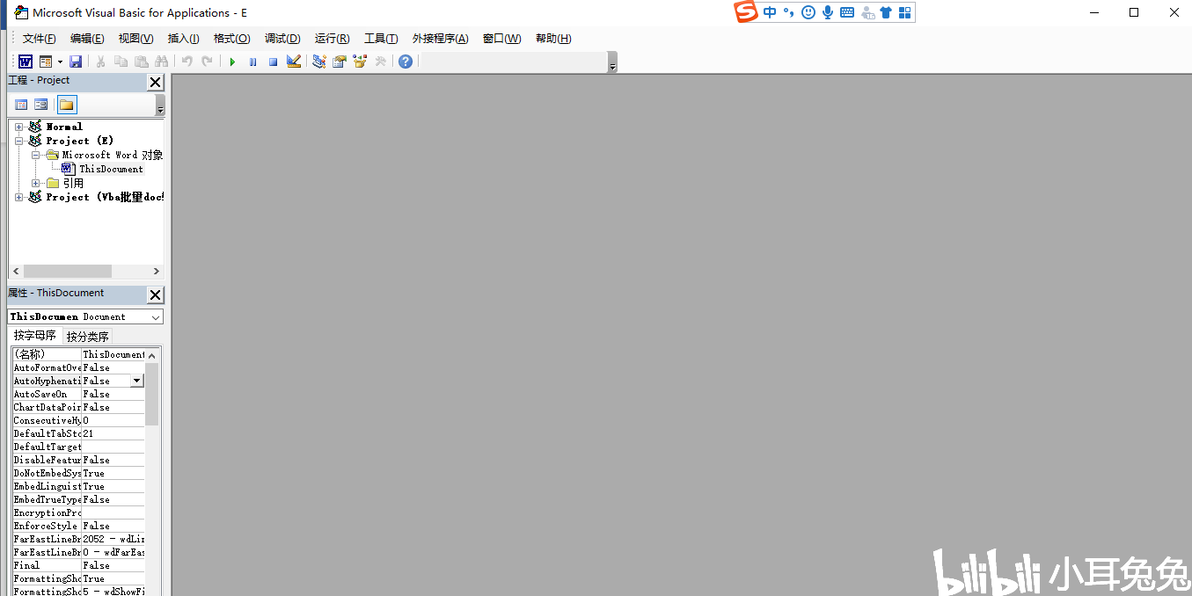Open the 工具(T) menu

point(381,39)
